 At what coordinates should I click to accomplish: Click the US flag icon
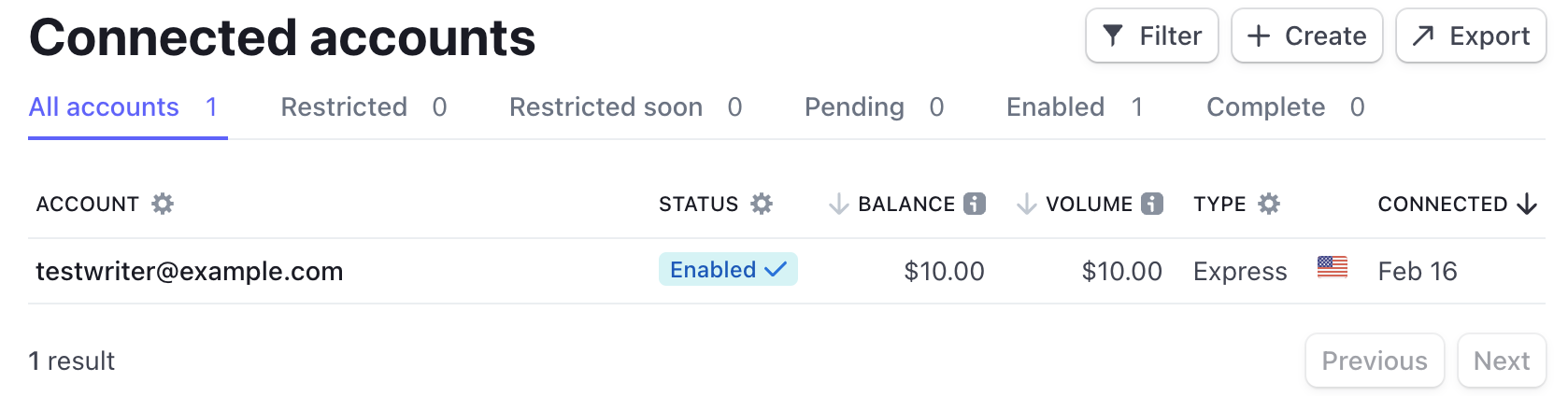[x=1333, y=267]
